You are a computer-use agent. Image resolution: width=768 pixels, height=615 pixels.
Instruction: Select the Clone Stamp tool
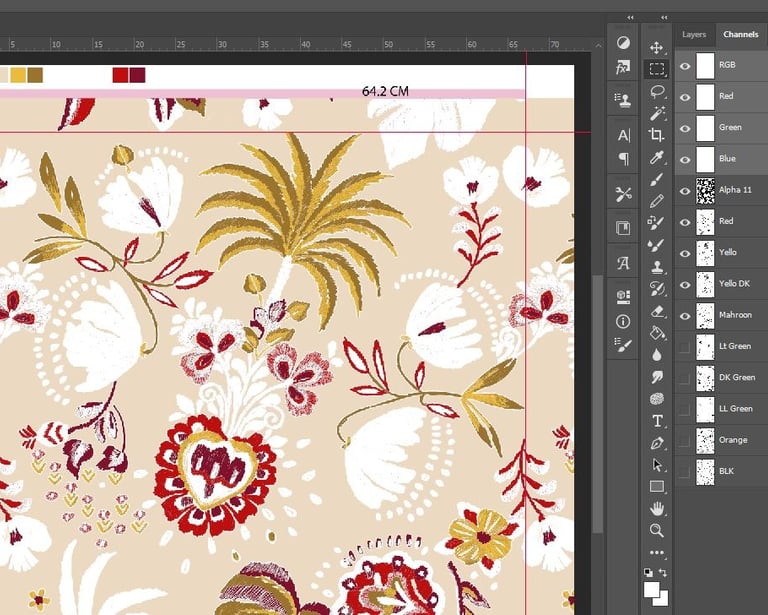pyautogui.click(x=656, y=267)
